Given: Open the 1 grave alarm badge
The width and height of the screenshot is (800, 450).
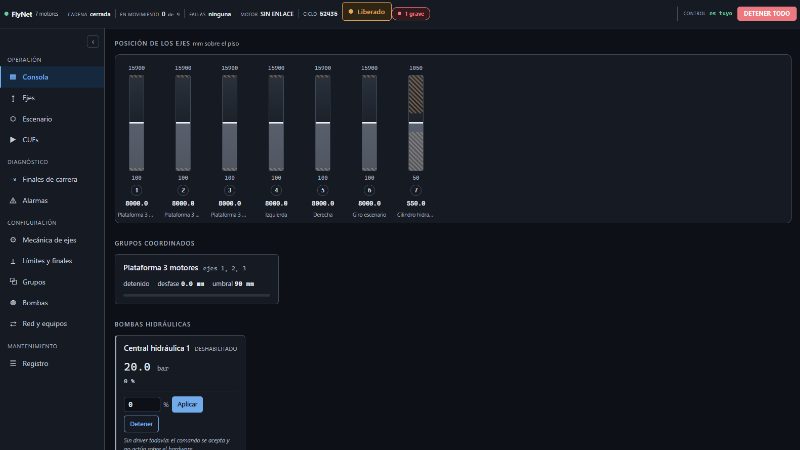Looking at the screenshot, I should 411,14.
